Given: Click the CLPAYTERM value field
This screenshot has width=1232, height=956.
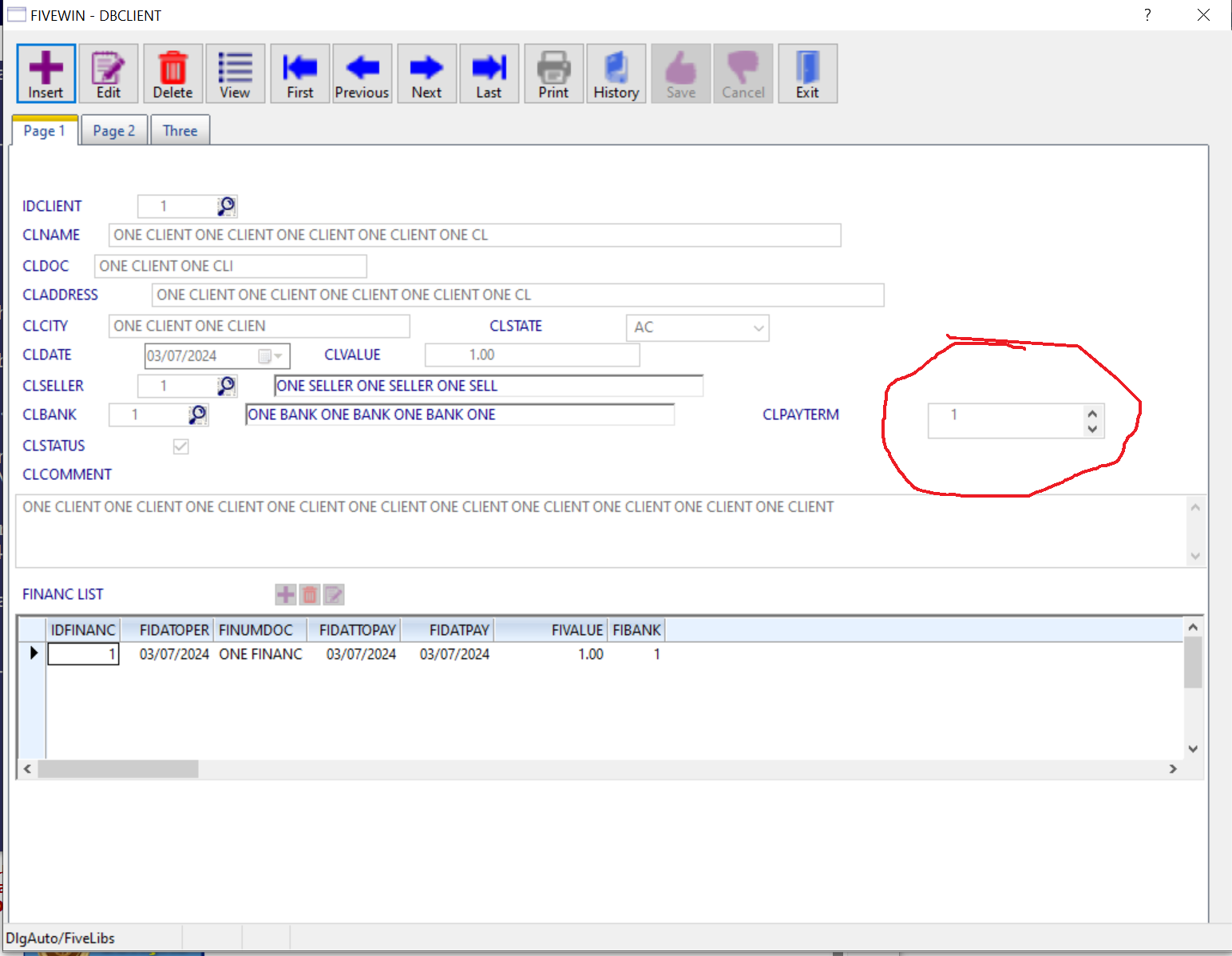Looking at the screenshot, I should 1005,421.
